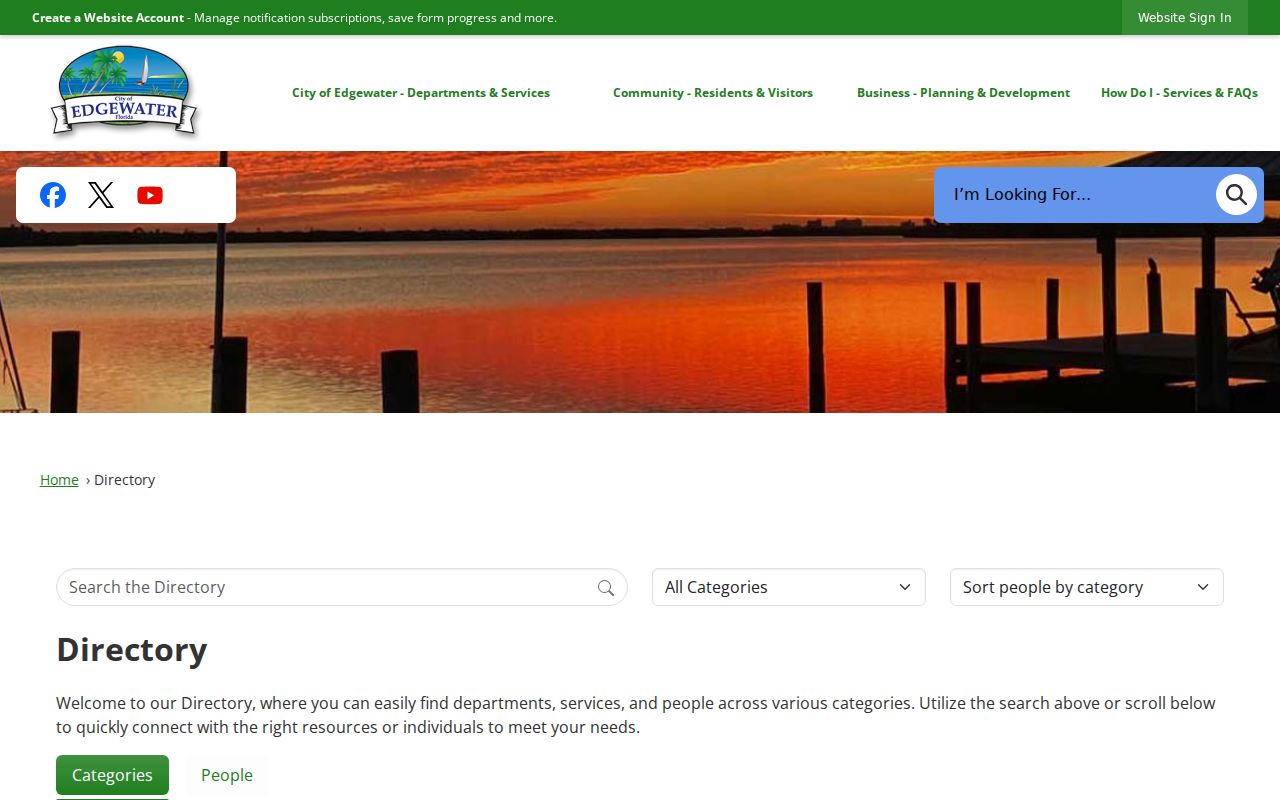
Task: Focus the Search the Directory field
Action: [342, 587]
